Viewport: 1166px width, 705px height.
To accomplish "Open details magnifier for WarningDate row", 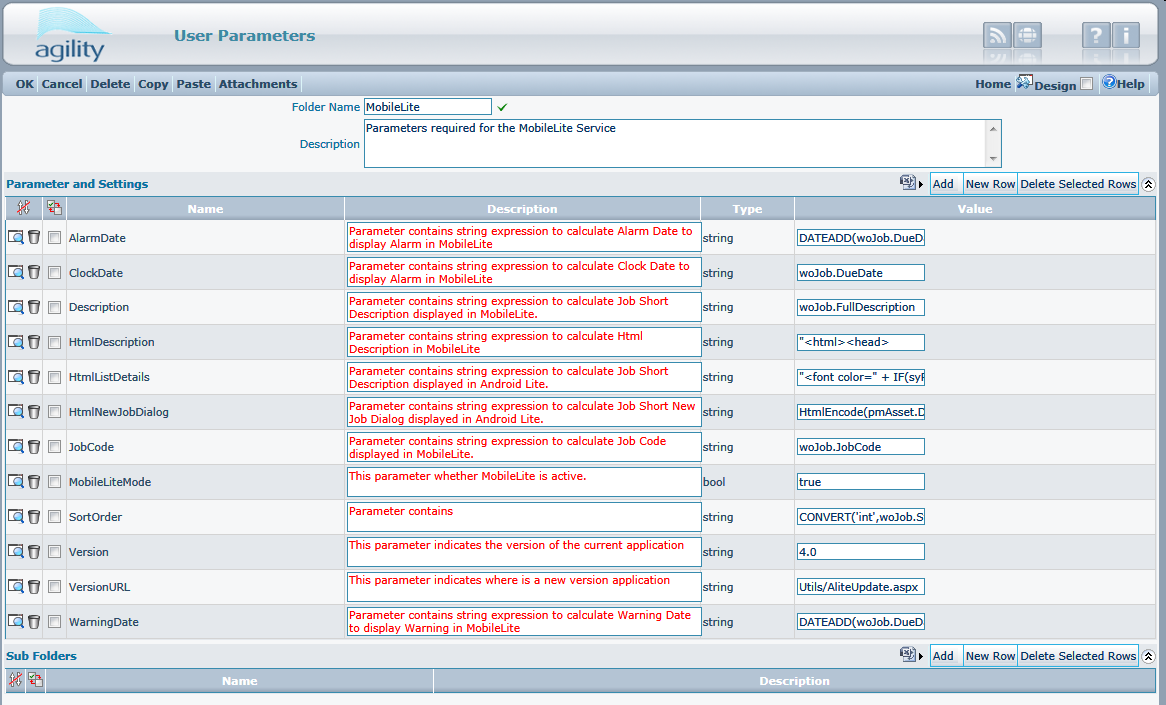I will [16, 622].
